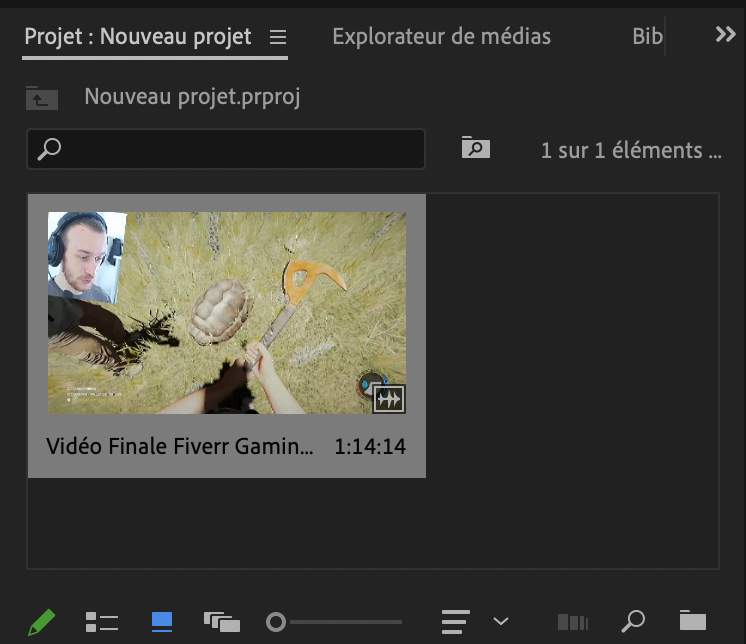The image size is (746, 644).
Task: Expand the chevron beside the sort icons button
Action: (x=501, y=622)
